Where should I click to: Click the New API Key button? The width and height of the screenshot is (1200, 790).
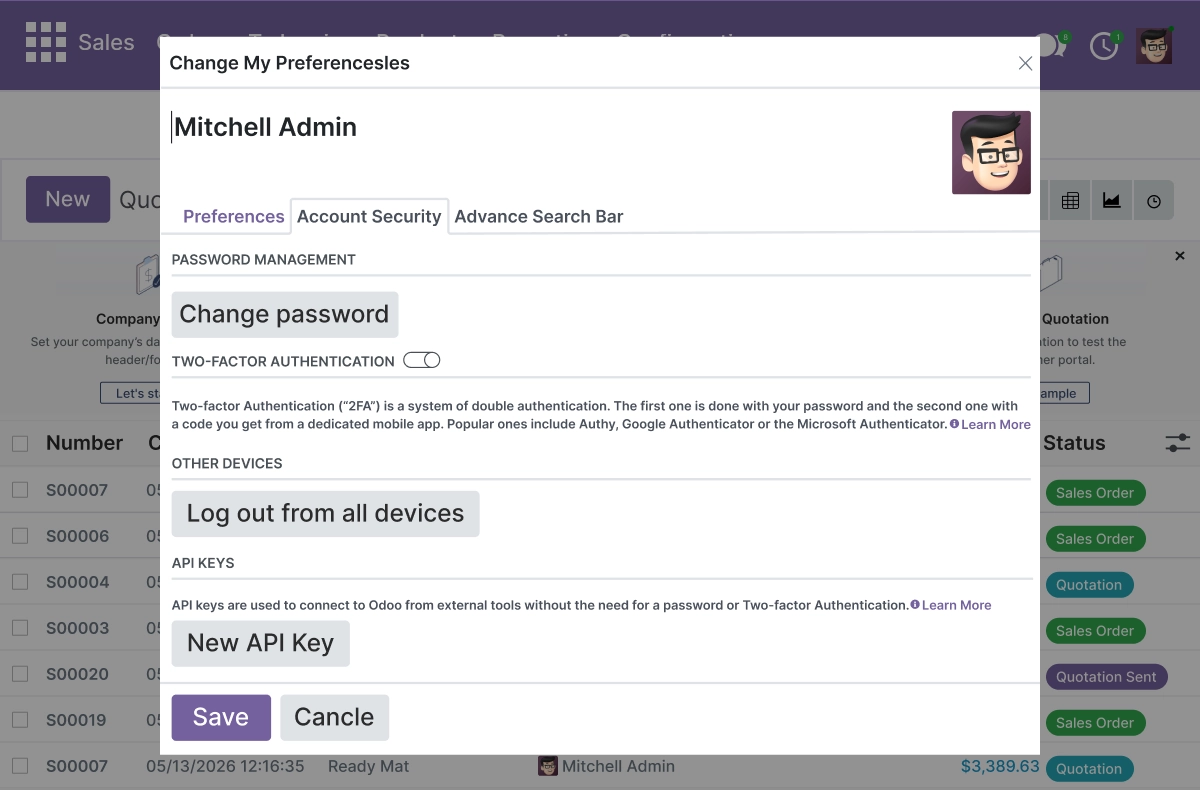pos(261,643)
